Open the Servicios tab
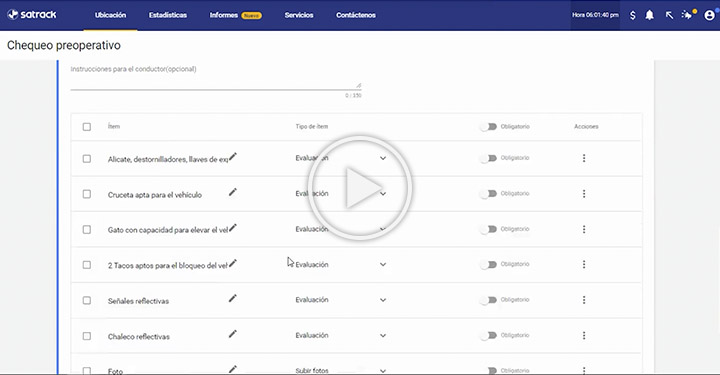This screenshot has width=720, height=375. click(299, 15)
